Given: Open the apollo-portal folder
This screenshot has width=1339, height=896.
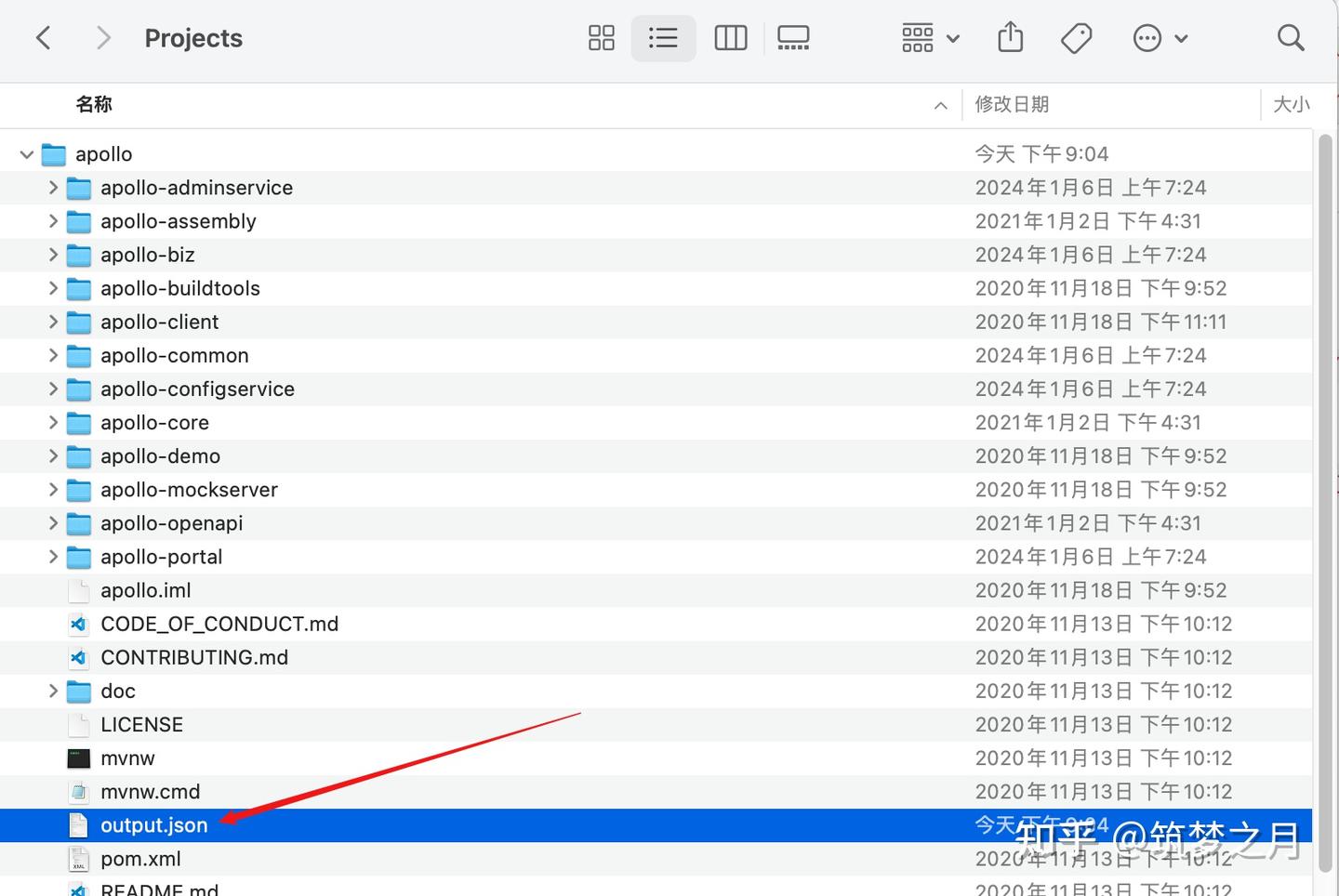Looking at the screenshot, I should click(x=162, y=556).
